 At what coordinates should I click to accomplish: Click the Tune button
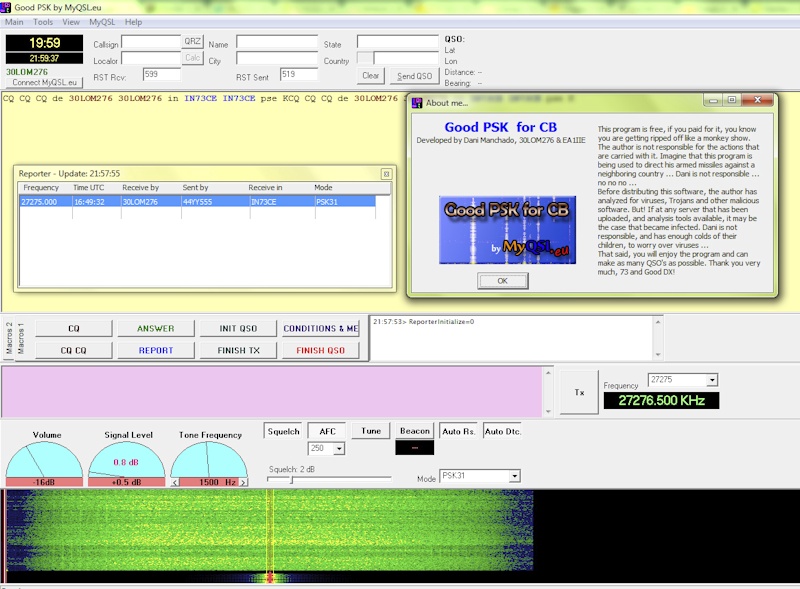371,431
